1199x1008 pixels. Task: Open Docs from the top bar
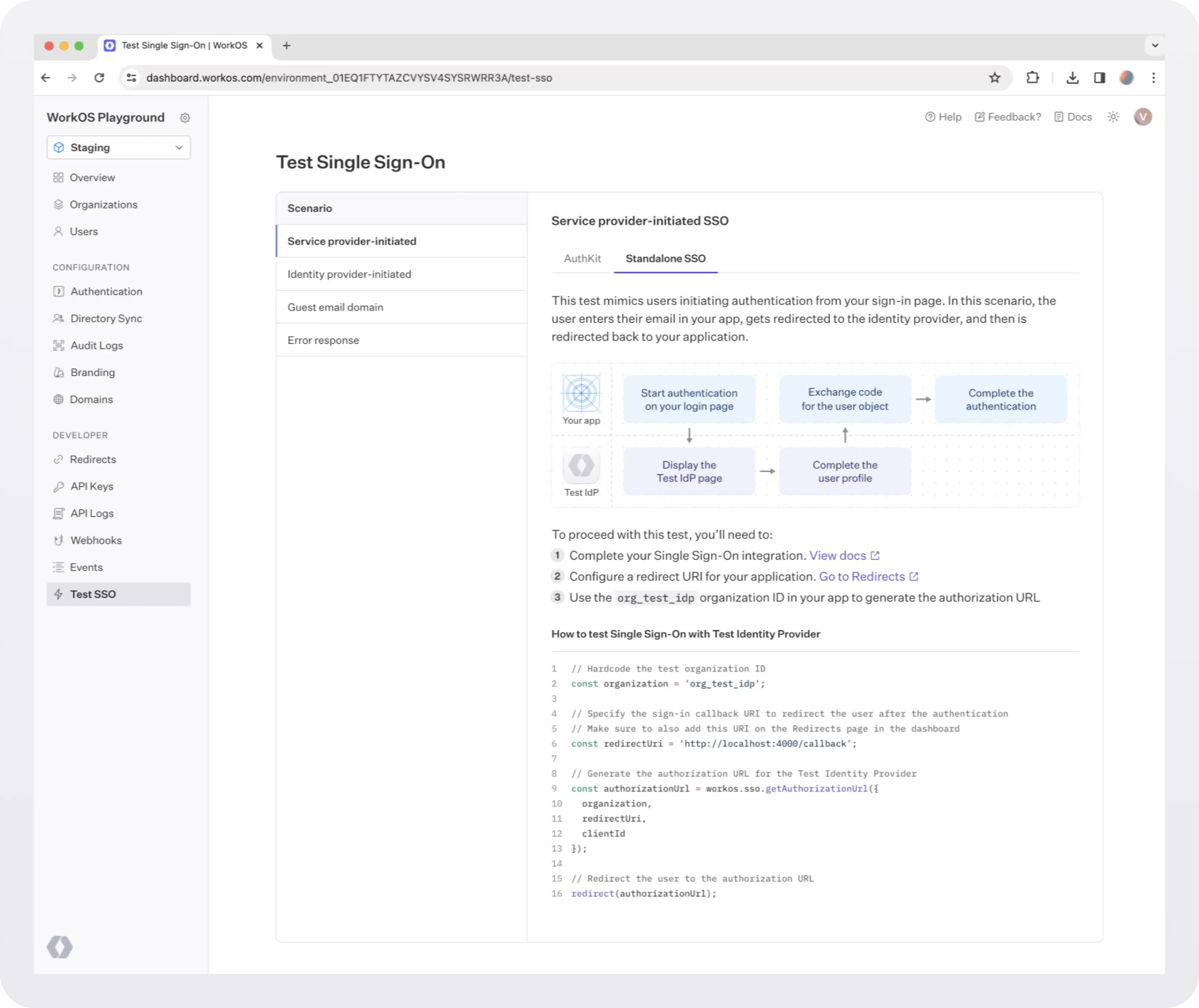click(1073, 117)
